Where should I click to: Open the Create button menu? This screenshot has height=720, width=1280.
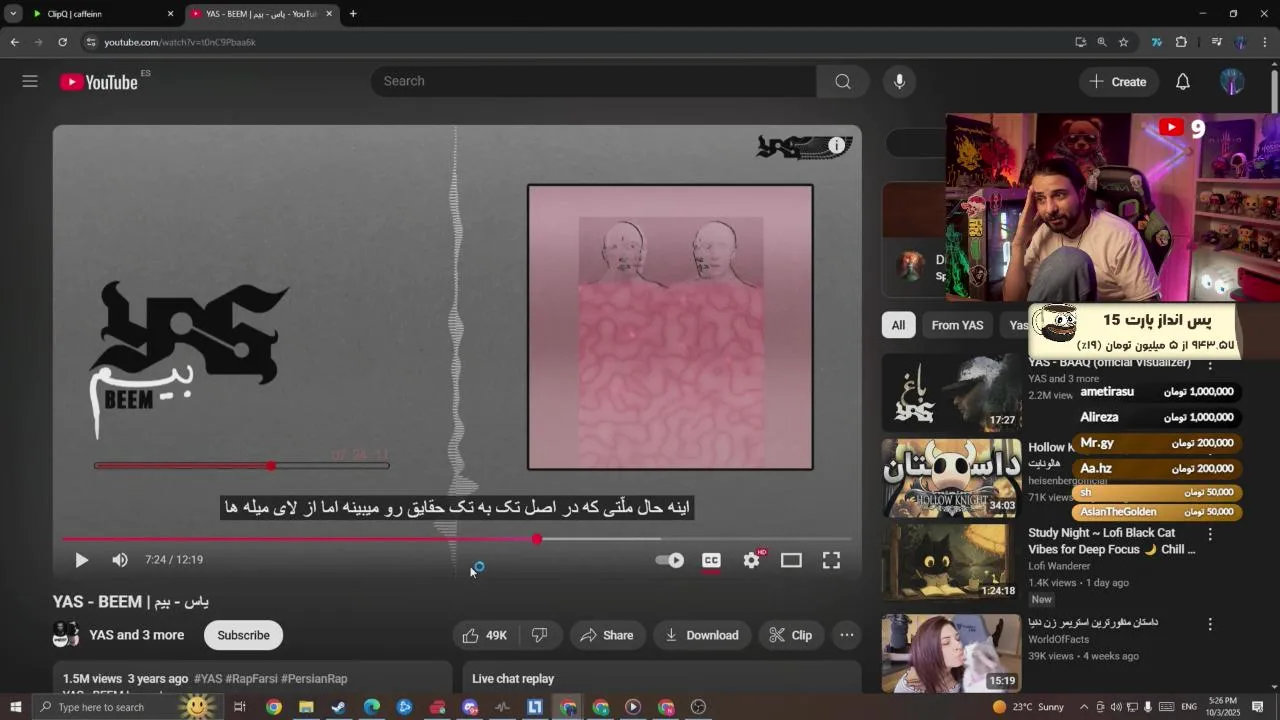[1118, 82]
